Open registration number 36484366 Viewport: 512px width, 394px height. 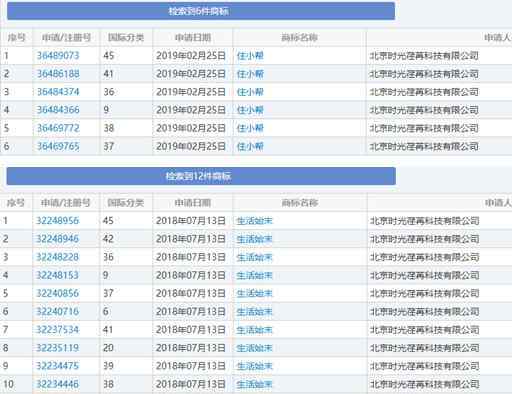(x=58, y=110)
